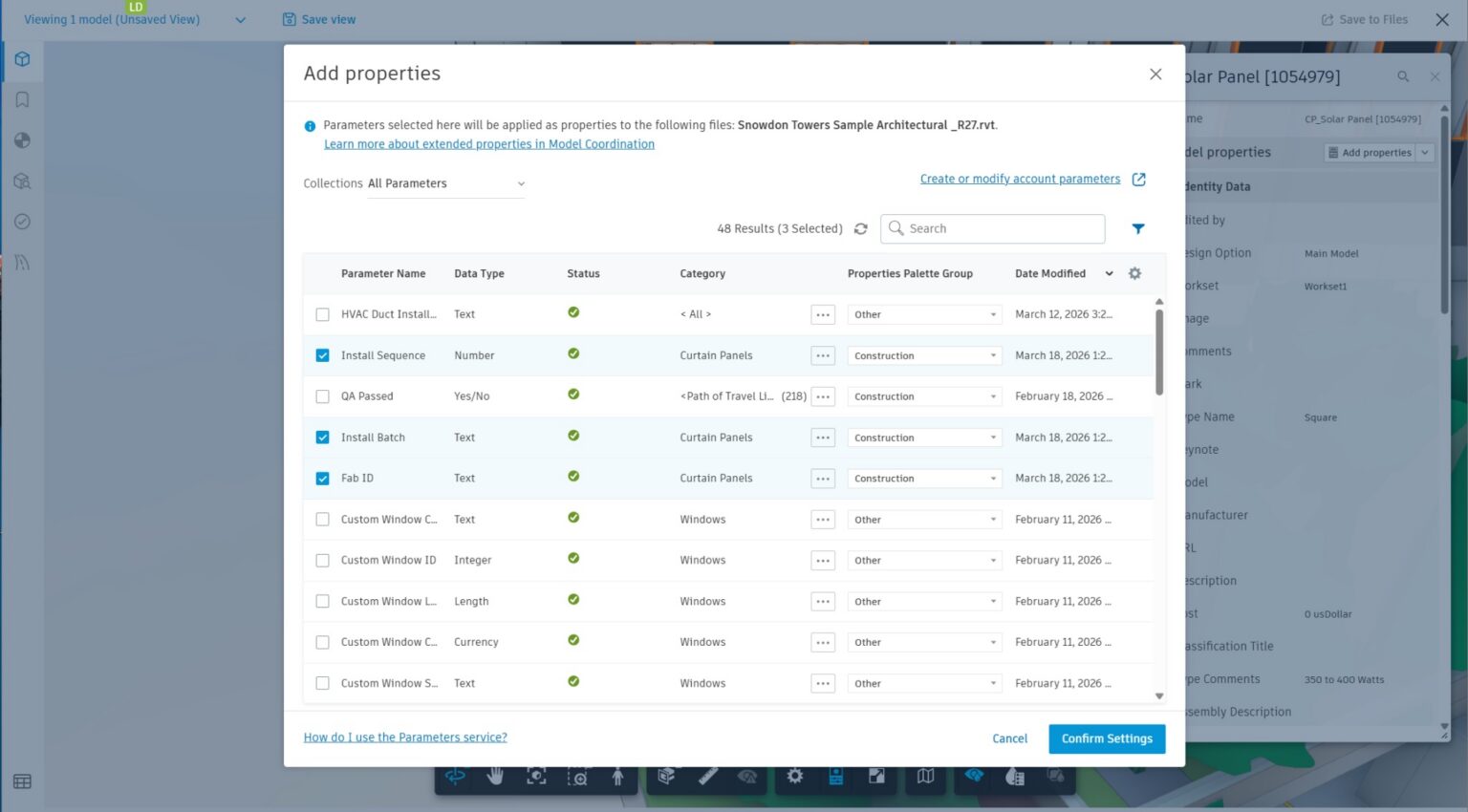Uncheck the Fab ID checkbox
1468x812 pixels.
click(x=322, y=479)
